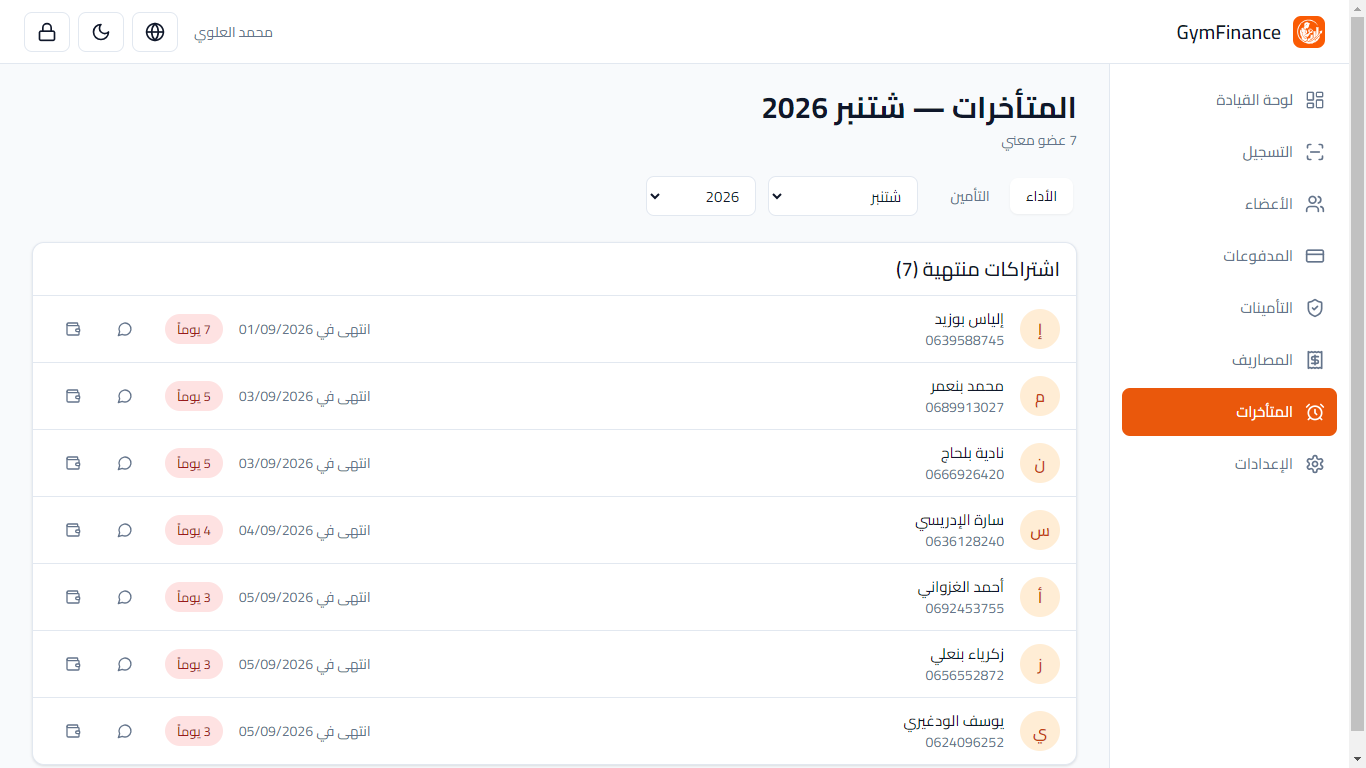Click message icon for سارة الإدريسي
Viewport: 1366px width, 768px height.
[125, 530]
